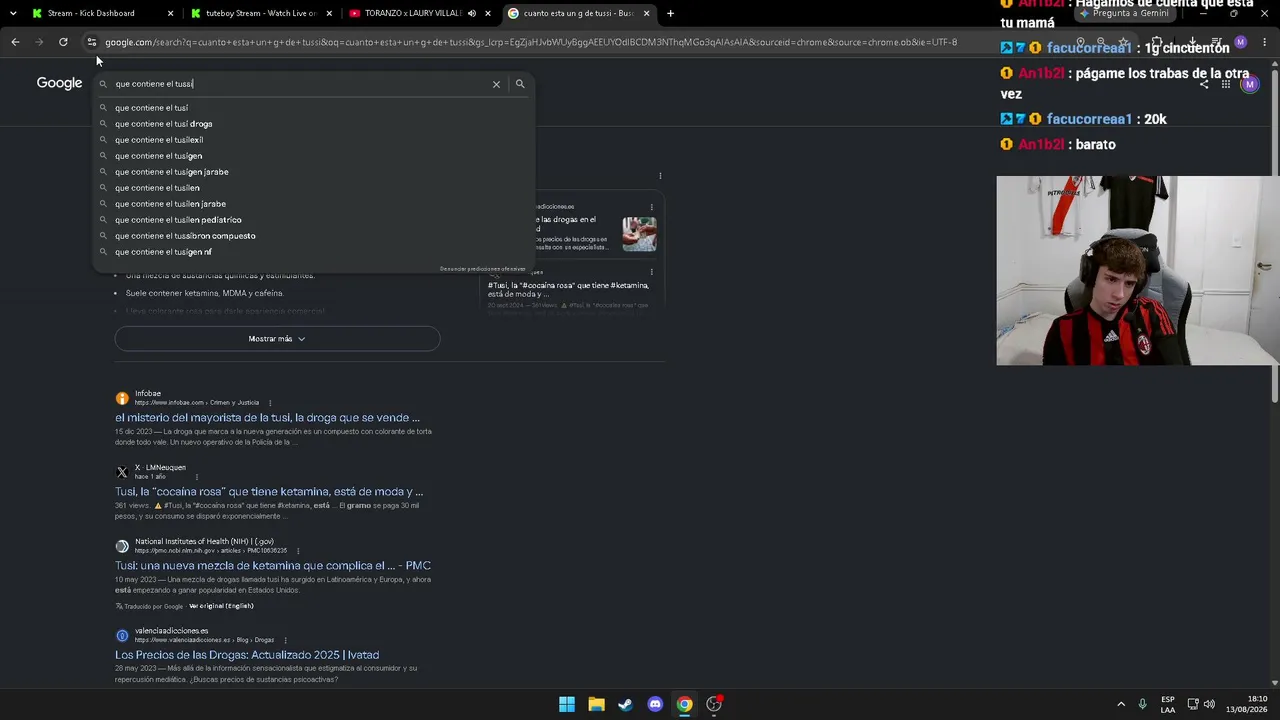Pick suggestion 'que contiene el tusigen jarabe'

click(x=314, y=172)
